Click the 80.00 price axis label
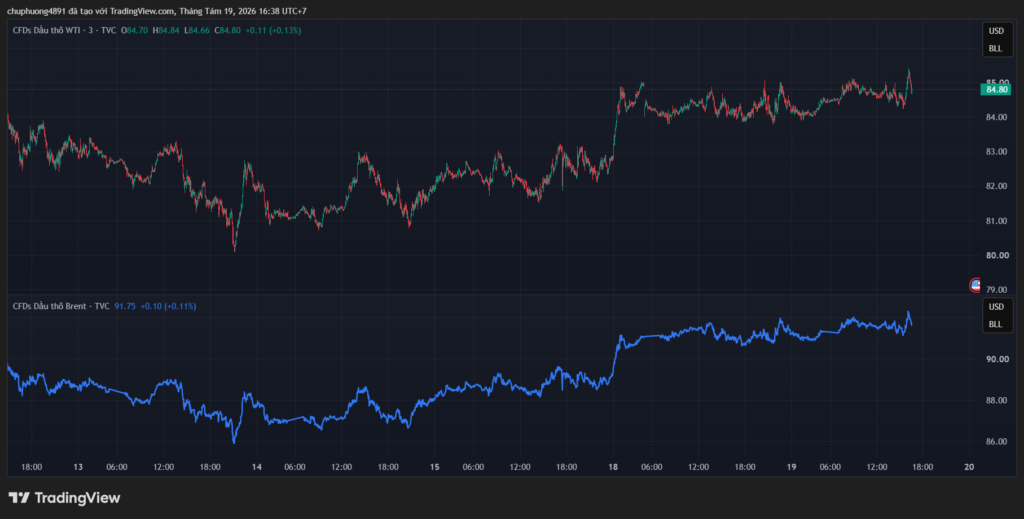Viewport: 1024px width, 519px height. pyautogui.click(x=997, y=255)
